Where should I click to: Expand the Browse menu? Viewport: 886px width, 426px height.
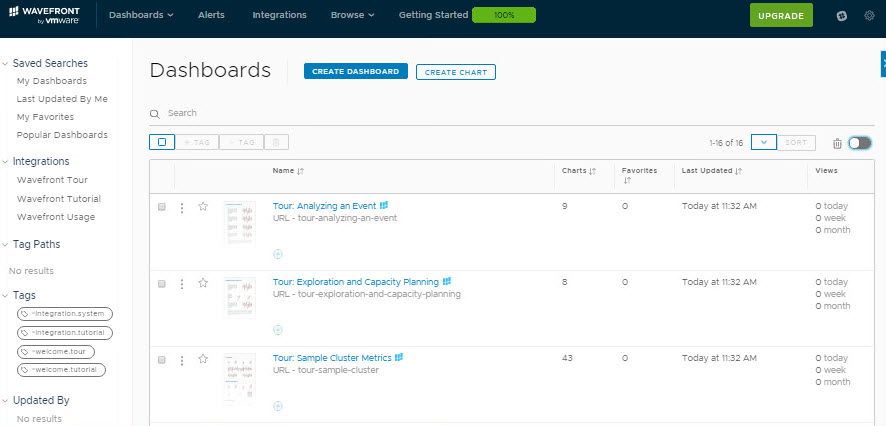pyautogui.click(x=352, y=15)
